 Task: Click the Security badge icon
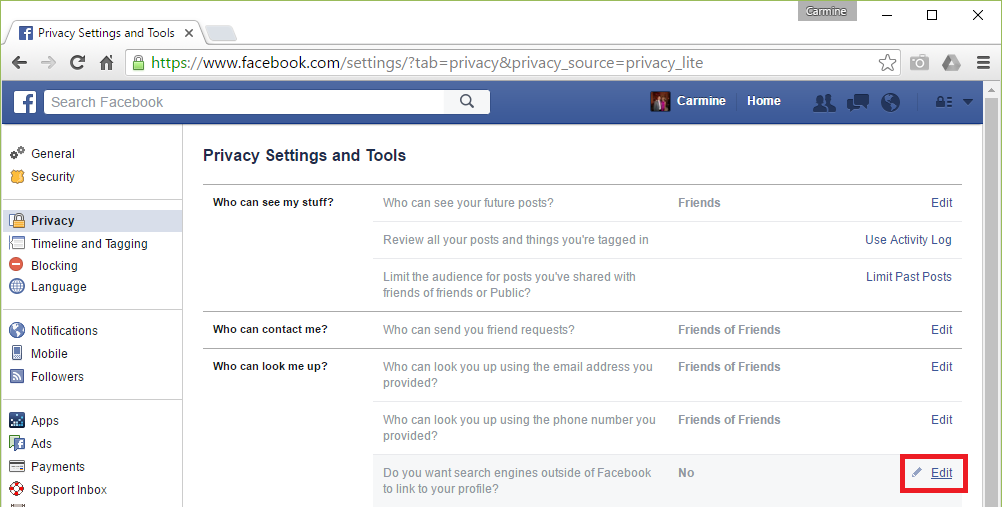pyautogui.click(x=17, y=176)
